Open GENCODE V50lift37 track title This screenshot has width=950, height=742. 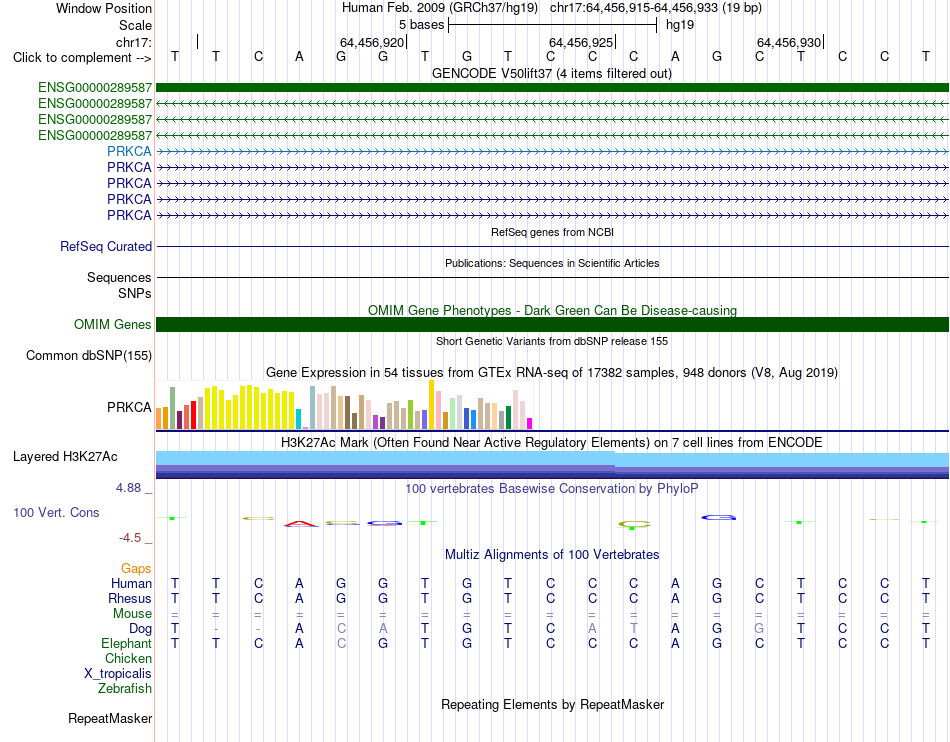tap(551, 73)
